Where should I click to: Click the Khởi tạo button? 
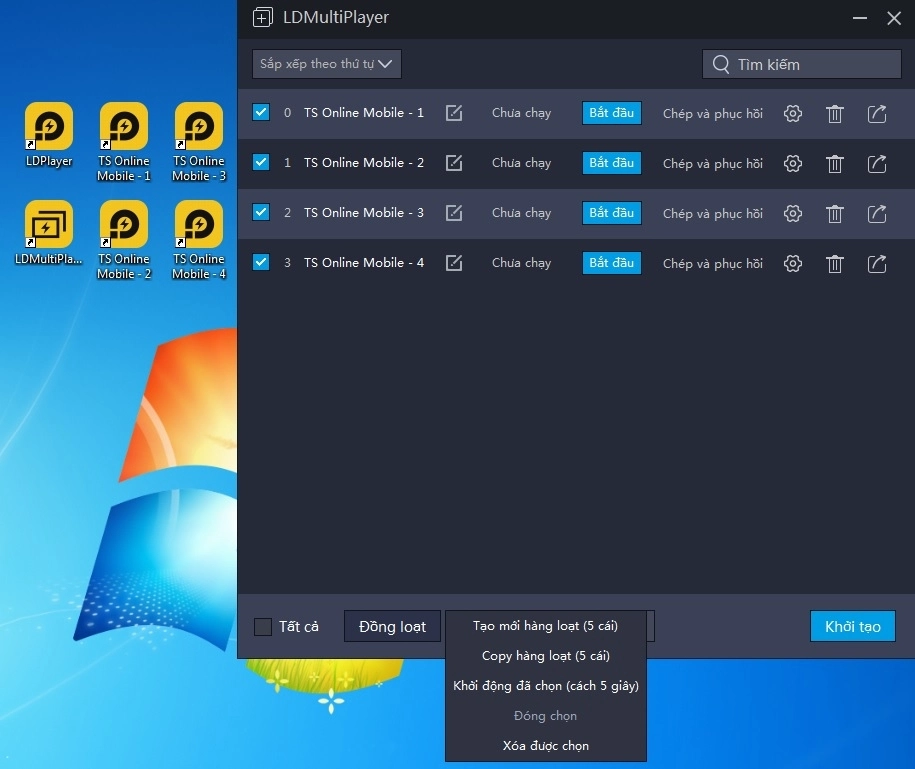click(x=853, y=626)
